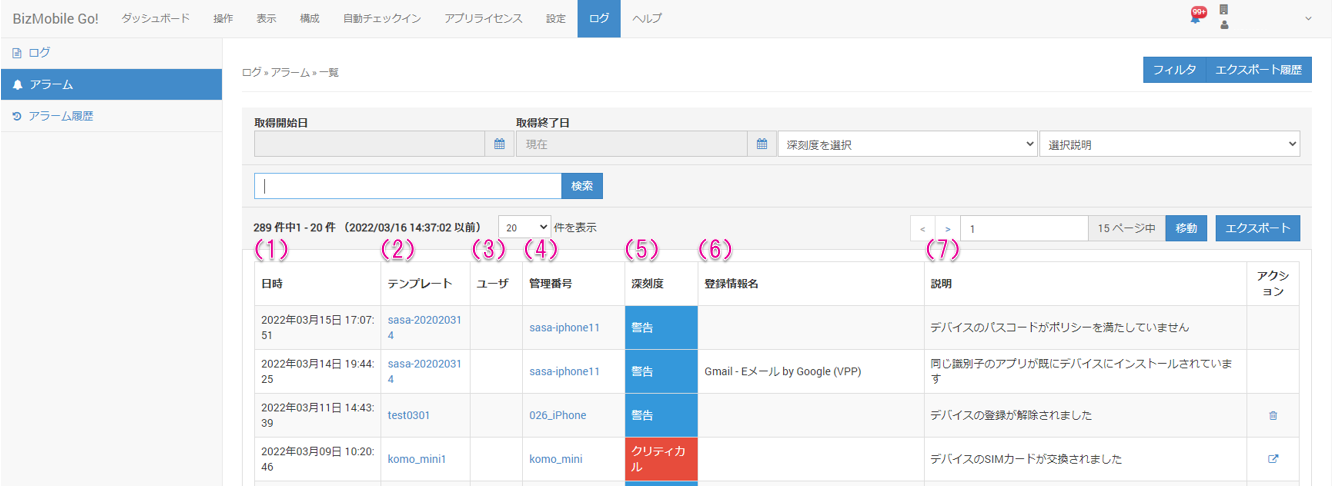Click the Export History button

(x=1258, y=70)
